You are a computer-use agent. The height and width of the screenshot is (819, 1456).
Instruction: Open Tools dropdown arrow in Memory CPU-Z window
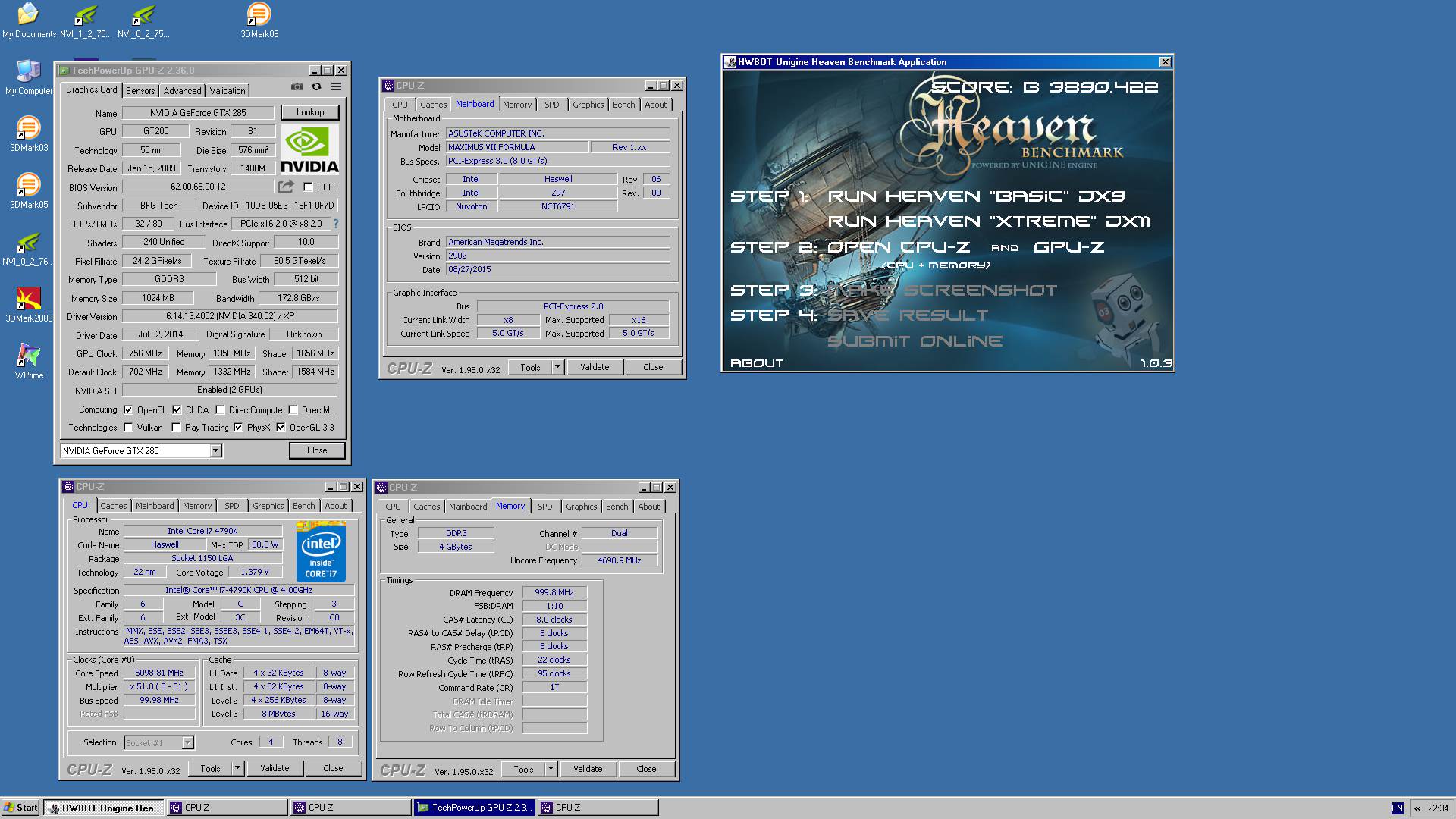tap(551, 769)
